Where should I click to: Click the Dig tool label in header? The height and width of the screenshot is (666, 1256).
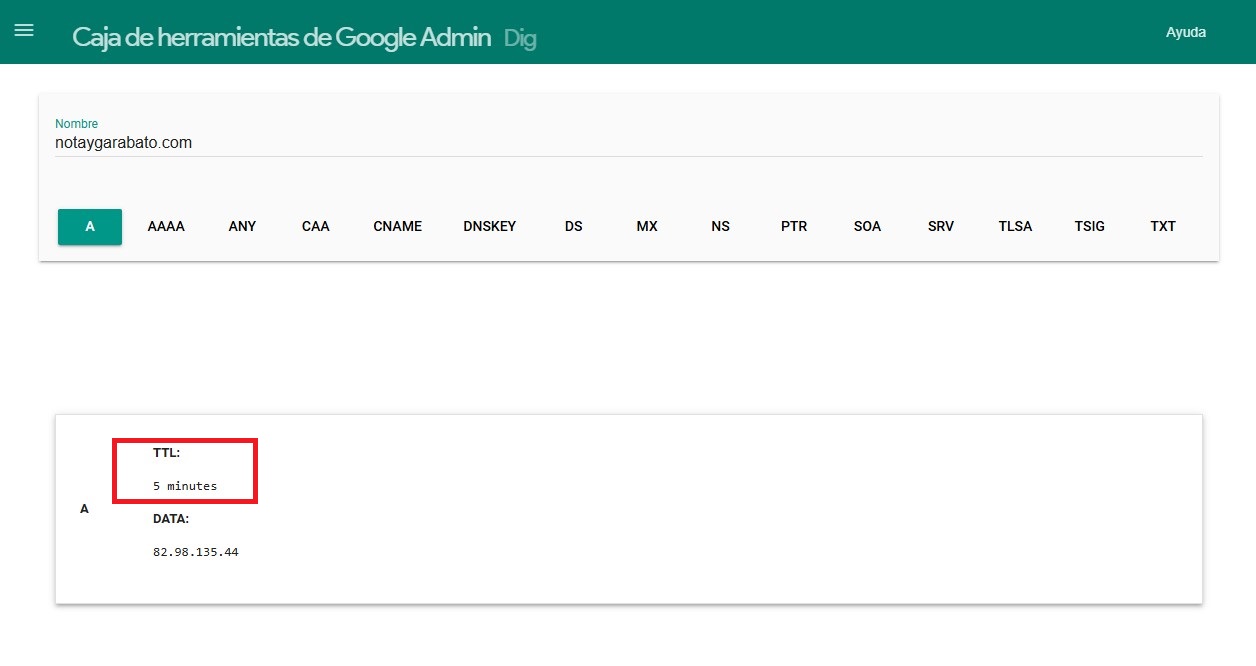[520, 39]
